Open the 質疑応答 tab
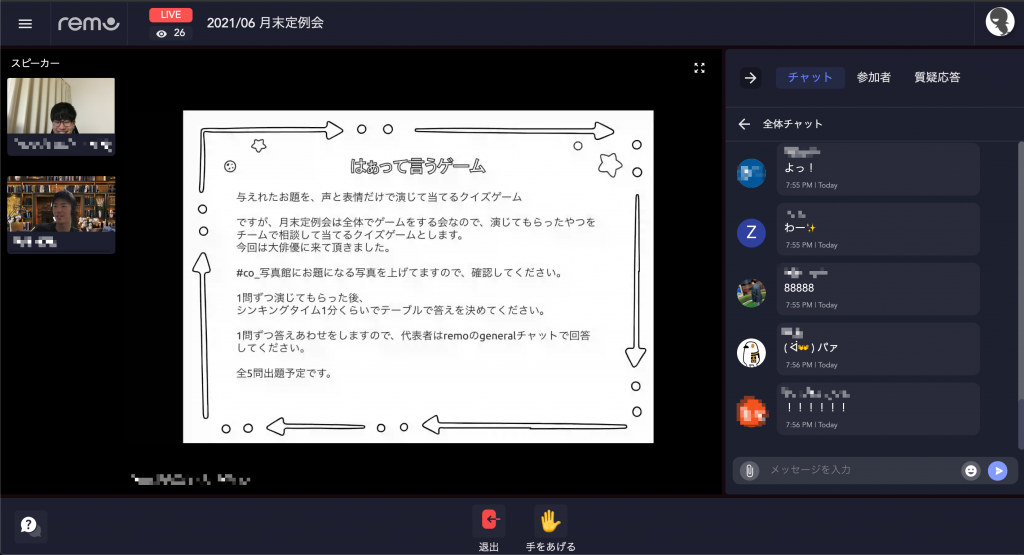The image size is (1024, 555). [x=937, y=78]
